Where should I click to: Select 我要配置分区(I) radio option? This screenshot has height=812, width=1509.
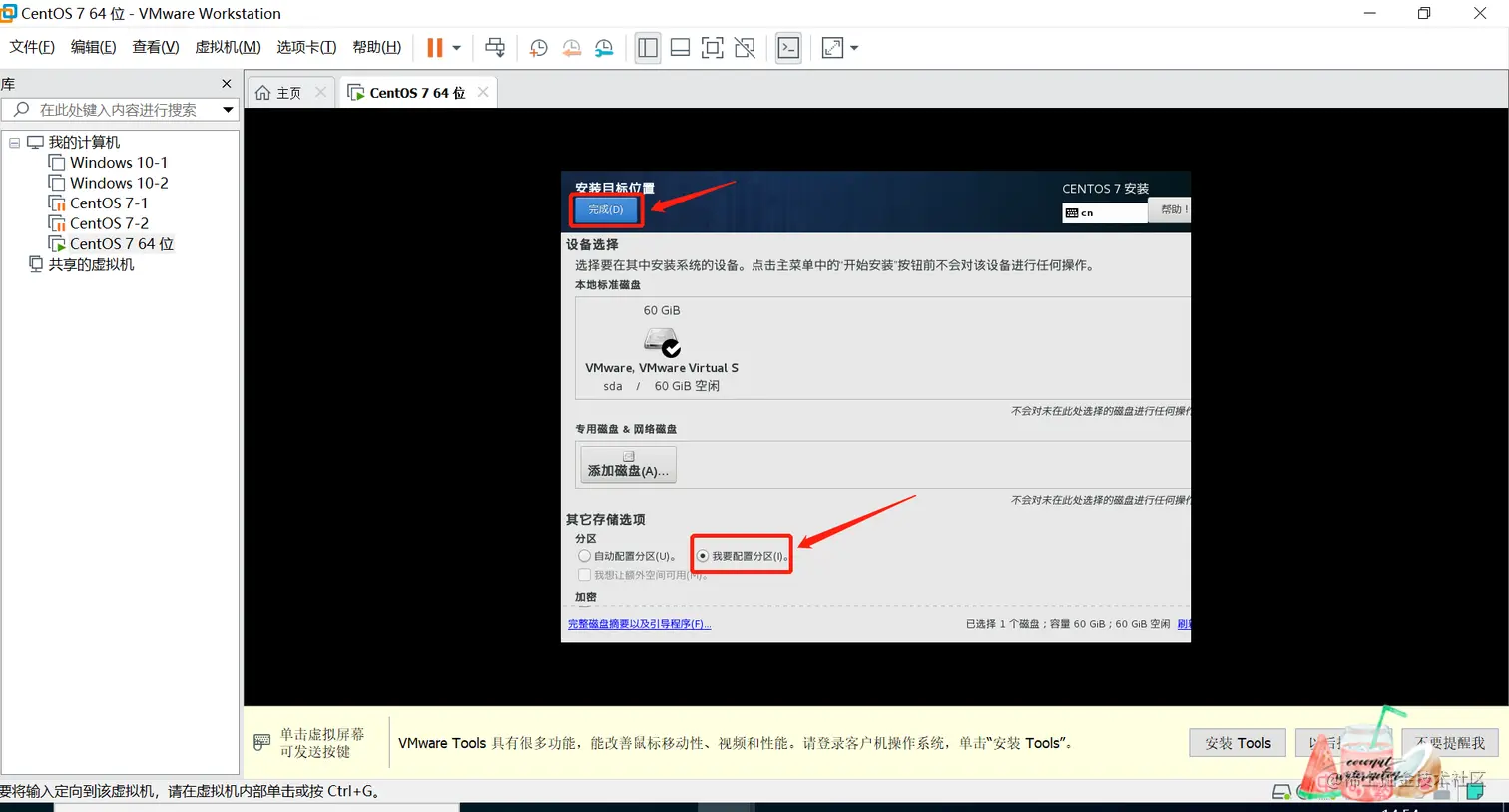click(x=703, y=556)
